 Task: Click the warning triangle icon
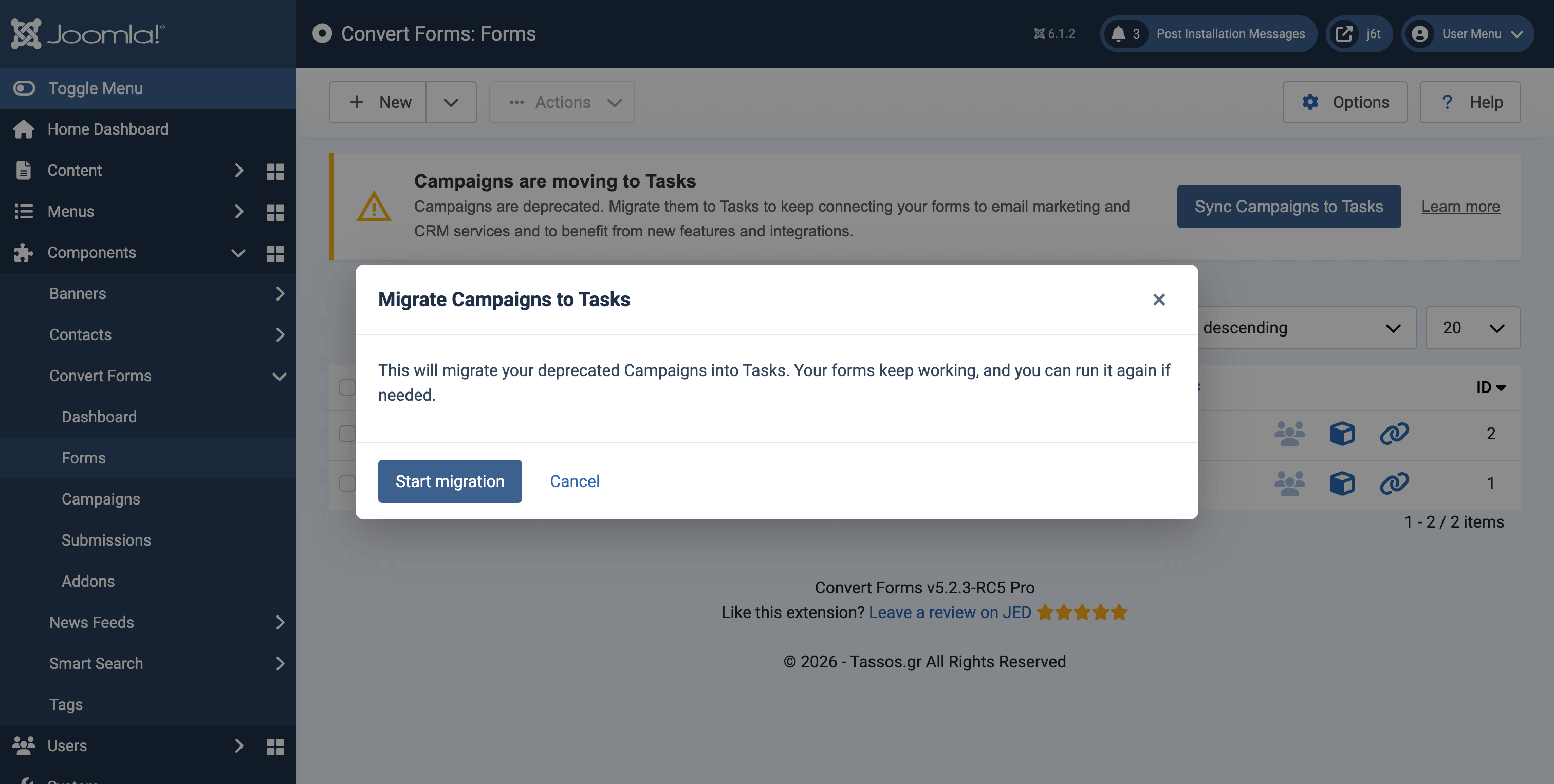pyautogui.click(x=374, y=206)
